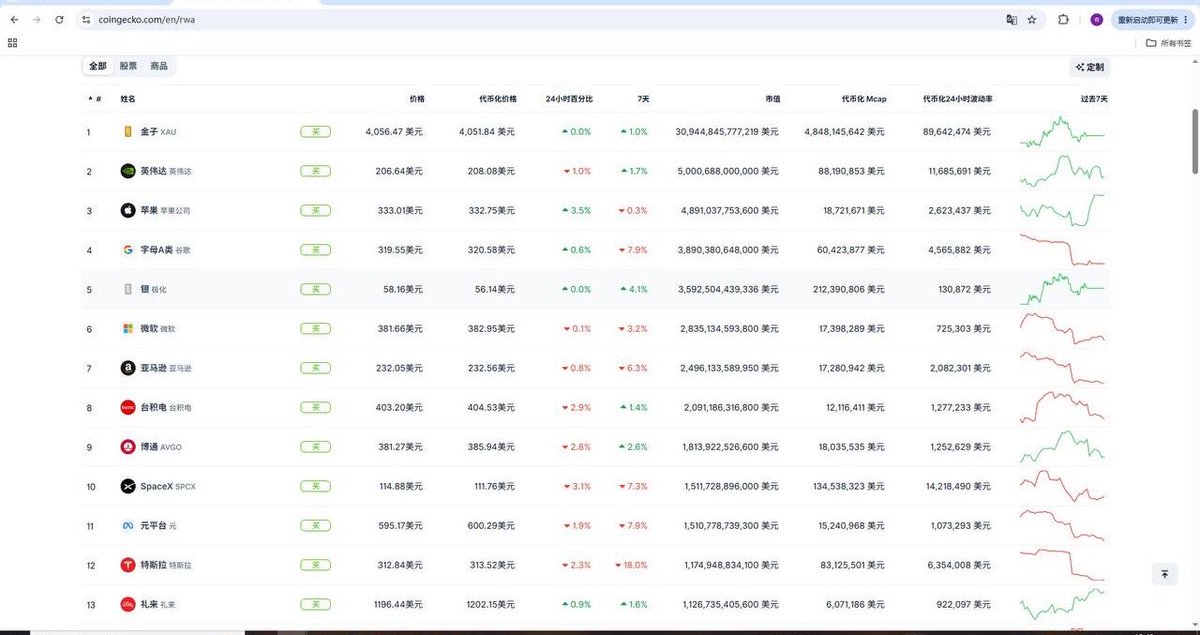
Task: Switch to the 商品 tab
Action: tap(159, 66)
